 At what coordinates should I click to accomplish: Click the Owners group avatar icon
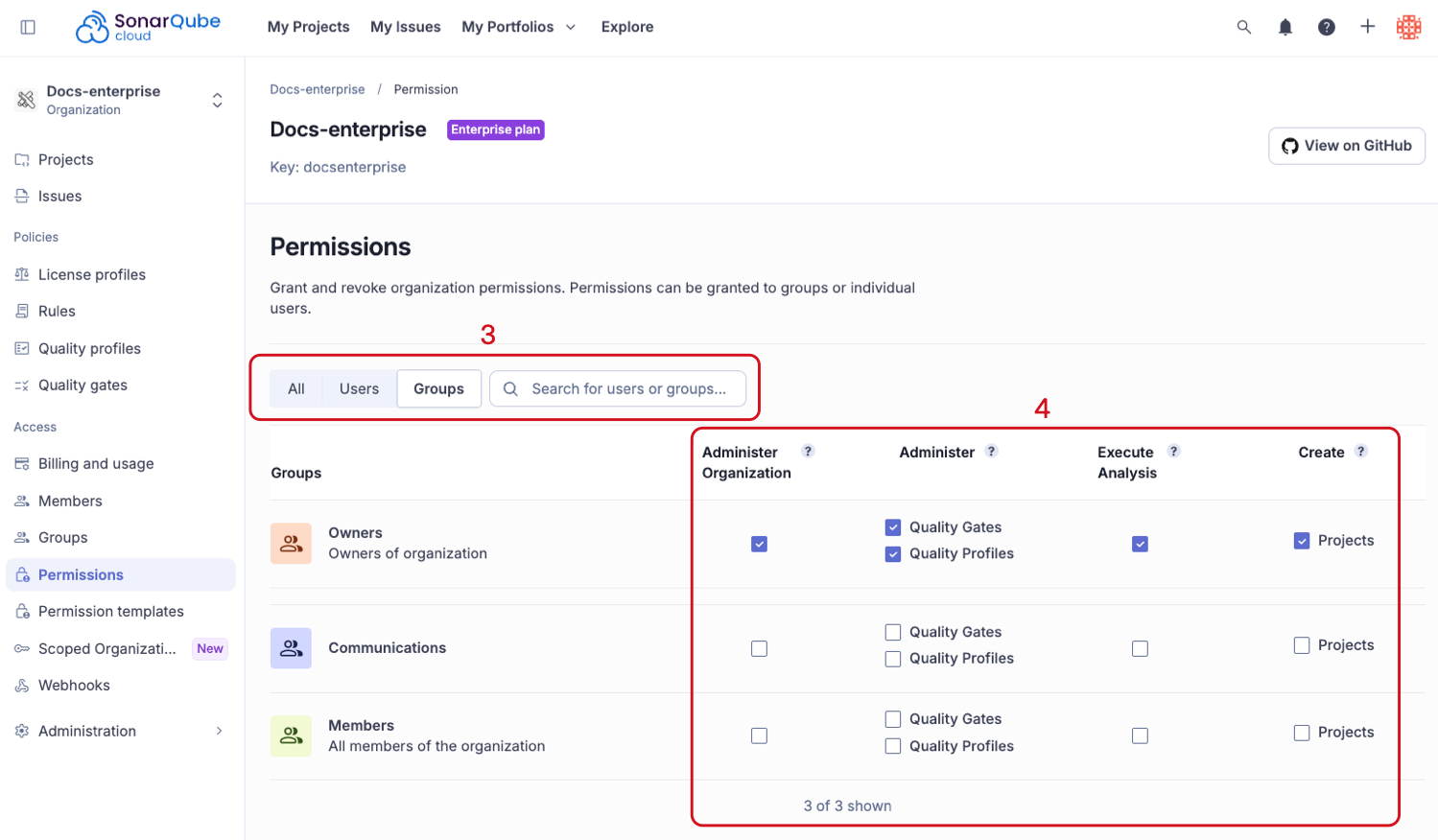291,544
